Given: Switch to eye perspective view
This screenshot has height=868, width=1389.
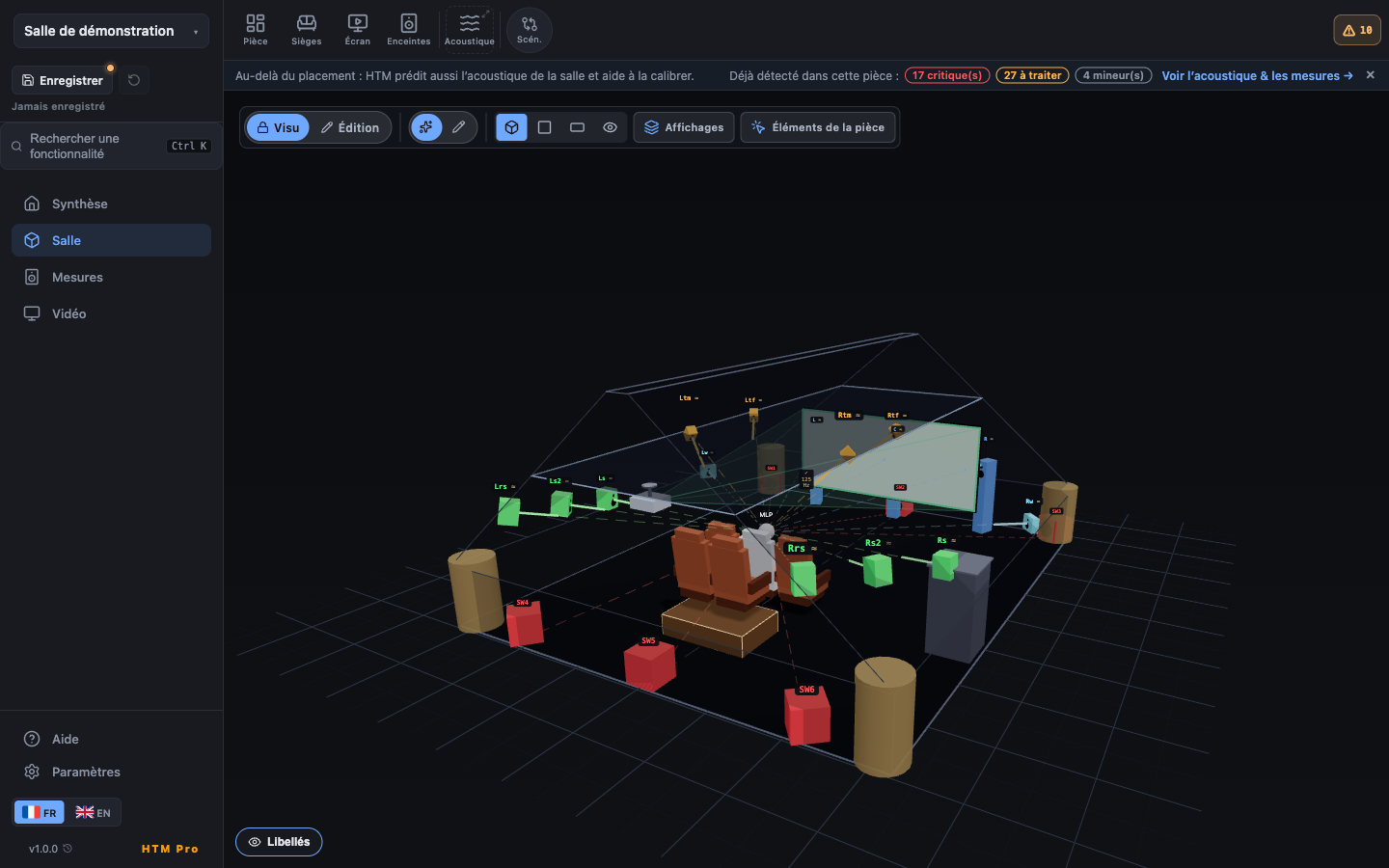Looking at the screenshot, I should [x=611, y=127].
